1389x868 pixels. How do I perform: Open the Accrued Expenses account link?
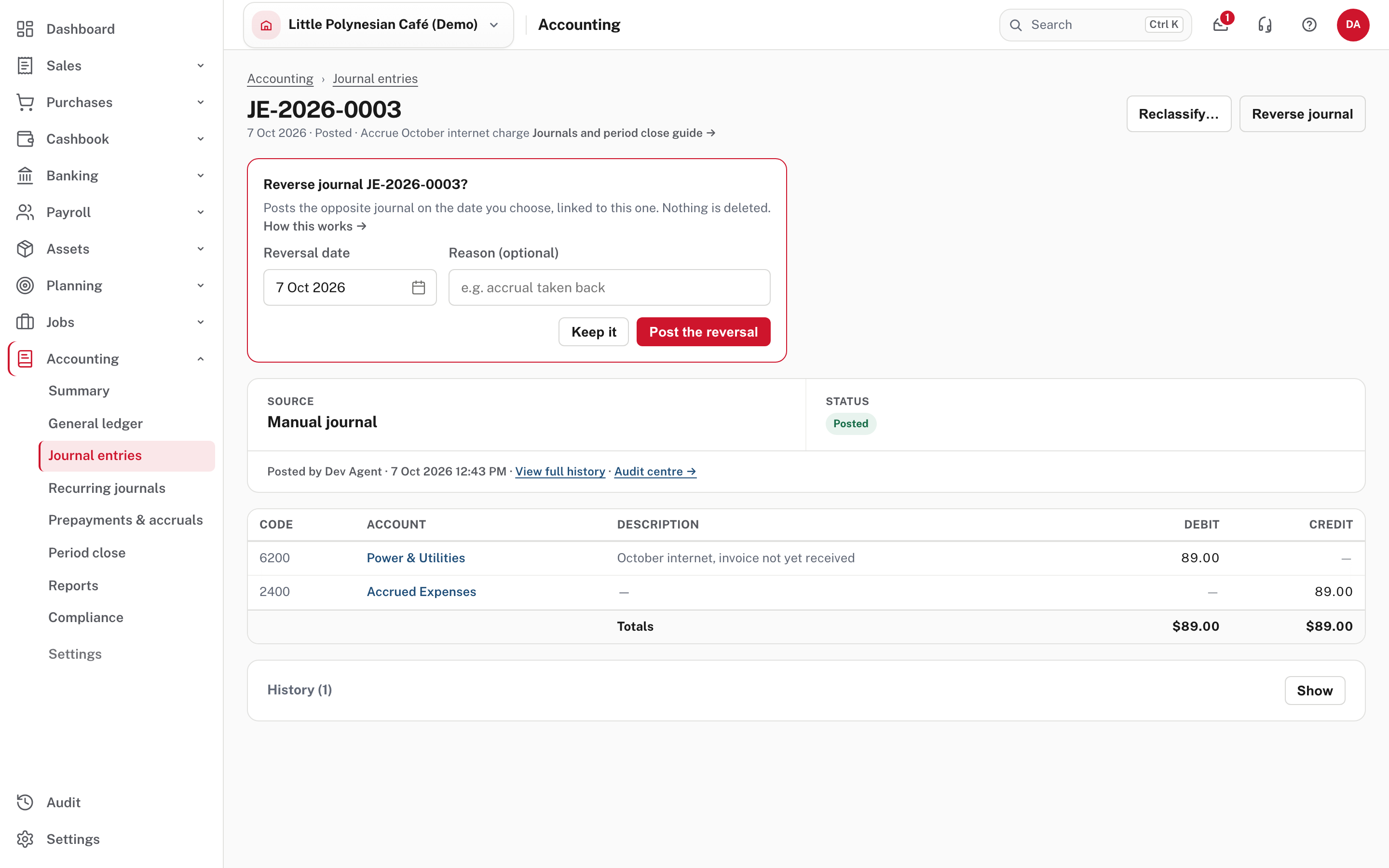[x=422, y=592]
